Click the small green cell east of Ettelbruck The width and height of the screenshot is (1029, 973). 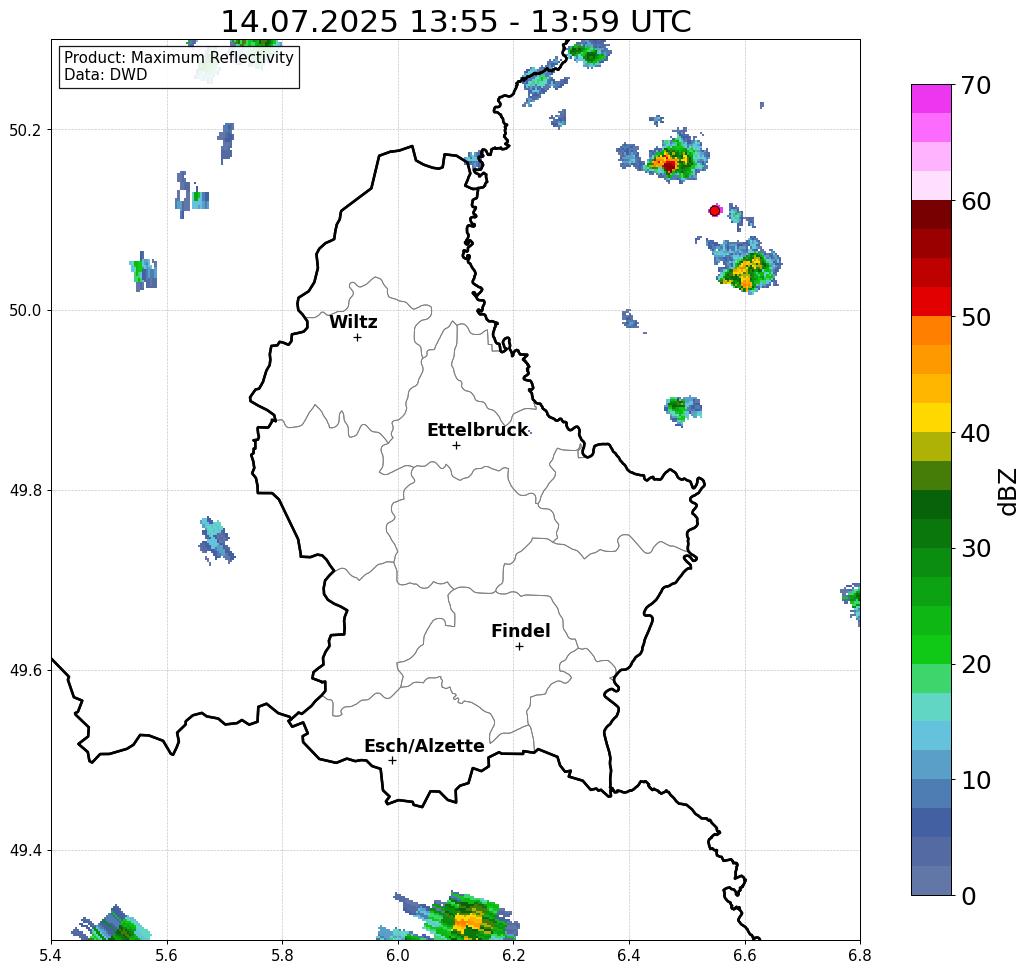coord(682,410)
